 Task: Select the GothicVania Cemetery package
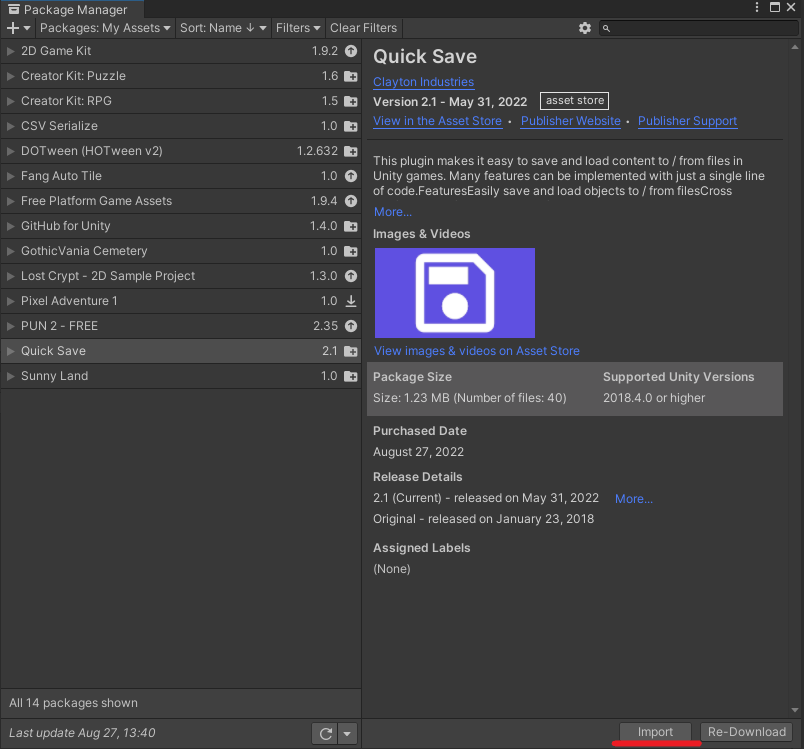tap(180, 251)
